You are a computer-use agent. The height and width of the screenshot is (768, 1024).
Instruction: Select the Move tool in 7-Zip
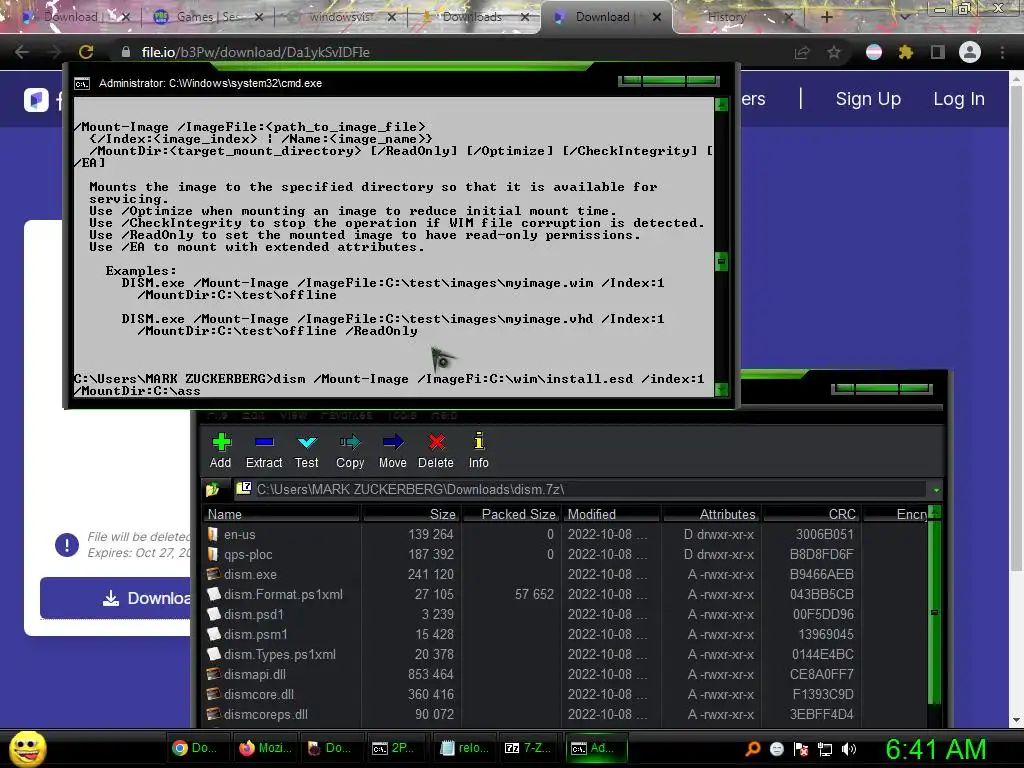click(392, 451)
